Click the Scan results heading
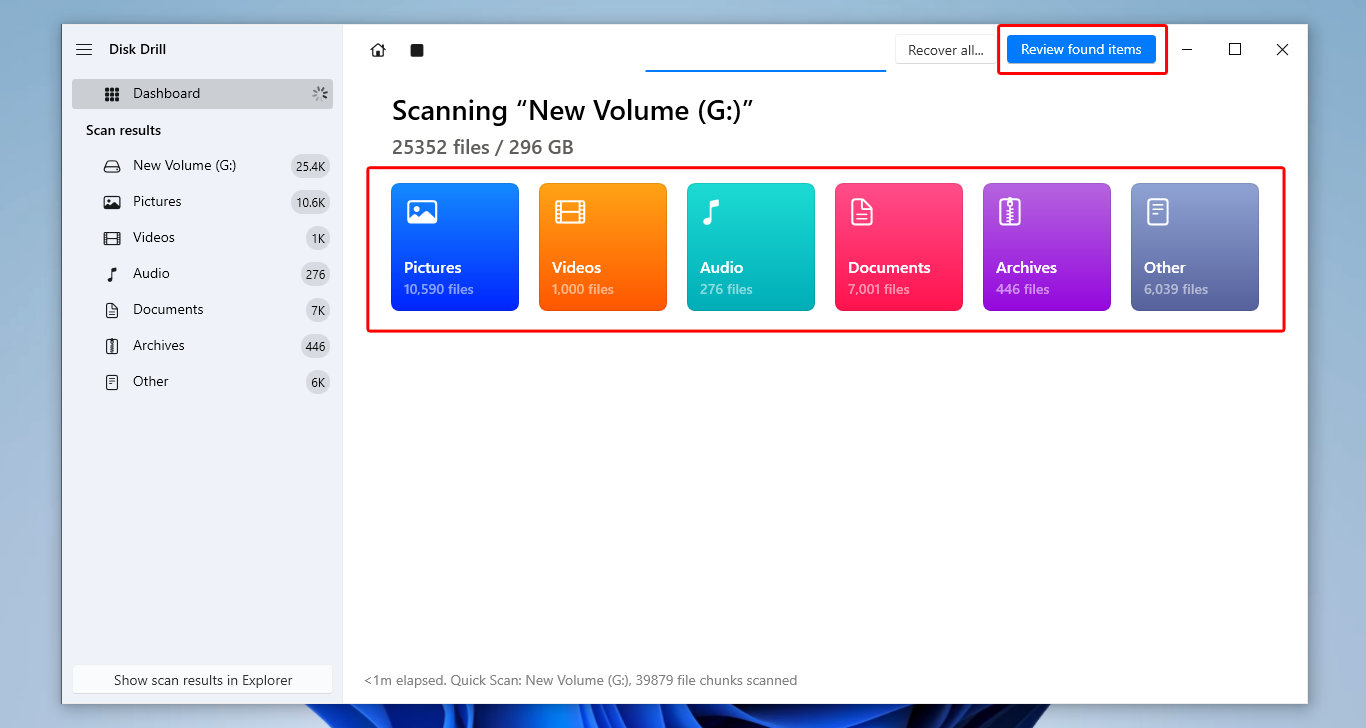Image resolution: width=1366 pixels, height=728 pixels. click(123, 131)
